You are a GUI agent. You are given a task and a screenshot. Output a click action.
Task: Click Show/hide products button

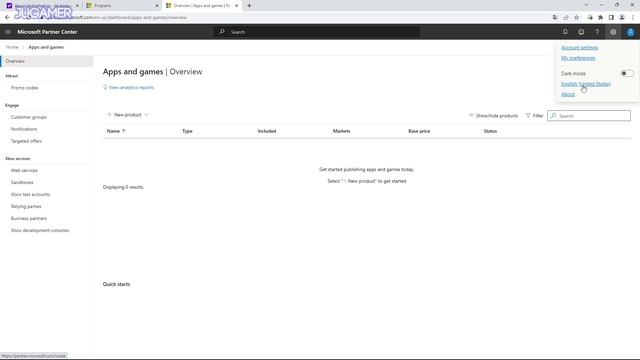[x=493, y=116]
